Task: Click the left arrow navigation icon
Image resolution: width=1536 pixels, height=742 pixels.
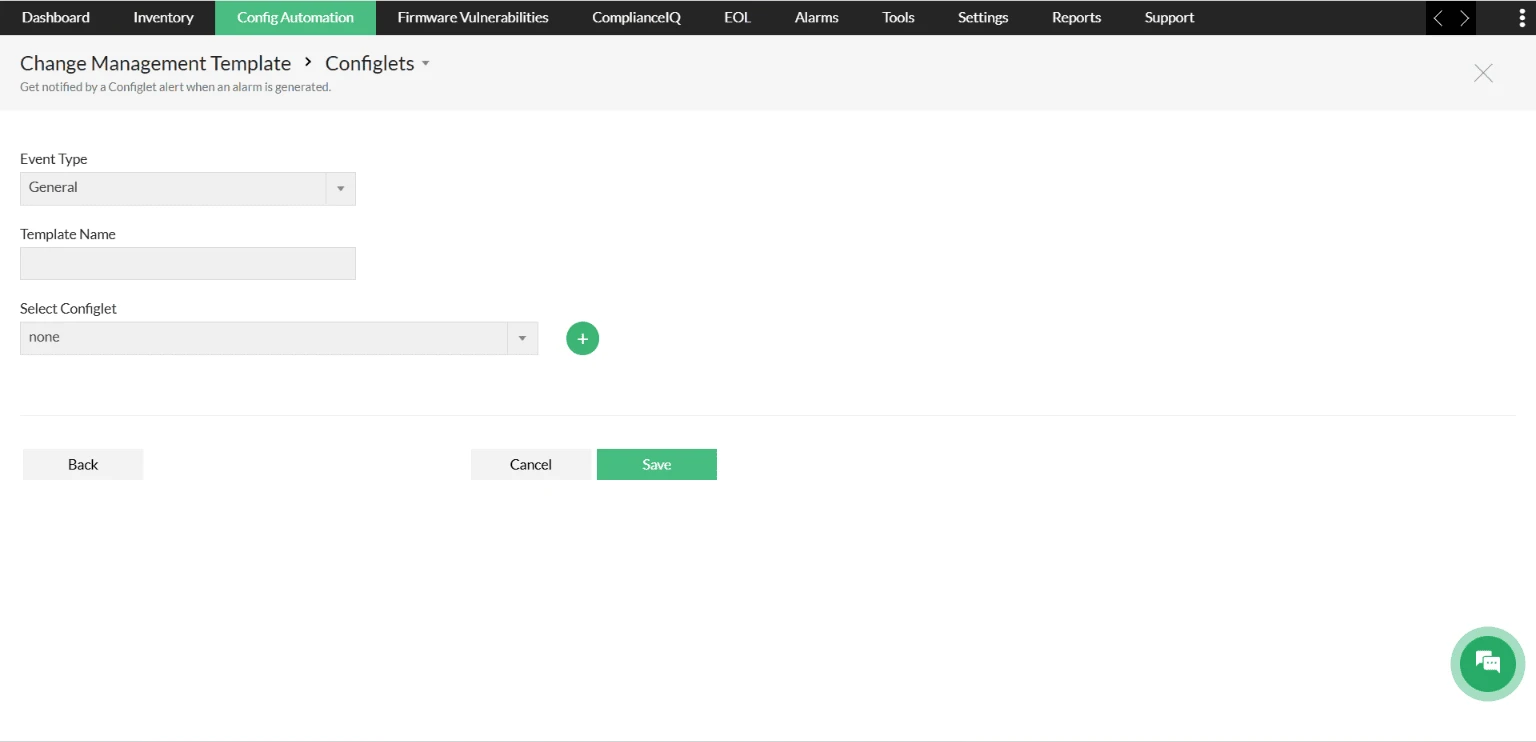Action: (x=1438, y=18)
